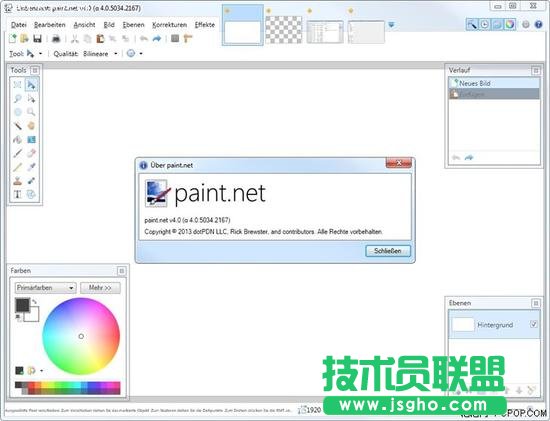Screen dimensions: 550x421
Task: Toggle the rulers toolbar icon
Action: [x=188, y=39]
